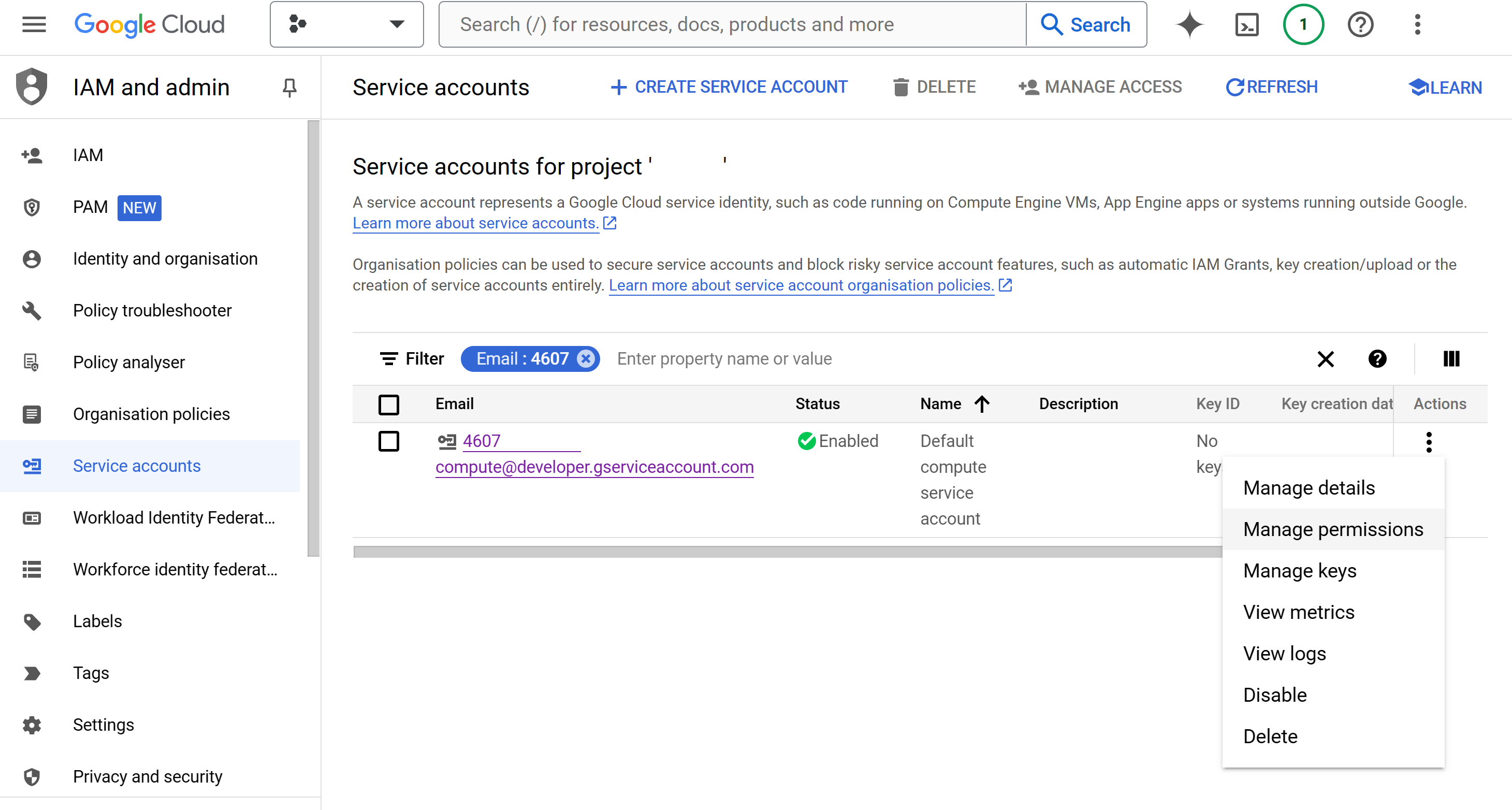Click the help question mark in header

[1360, 25]
